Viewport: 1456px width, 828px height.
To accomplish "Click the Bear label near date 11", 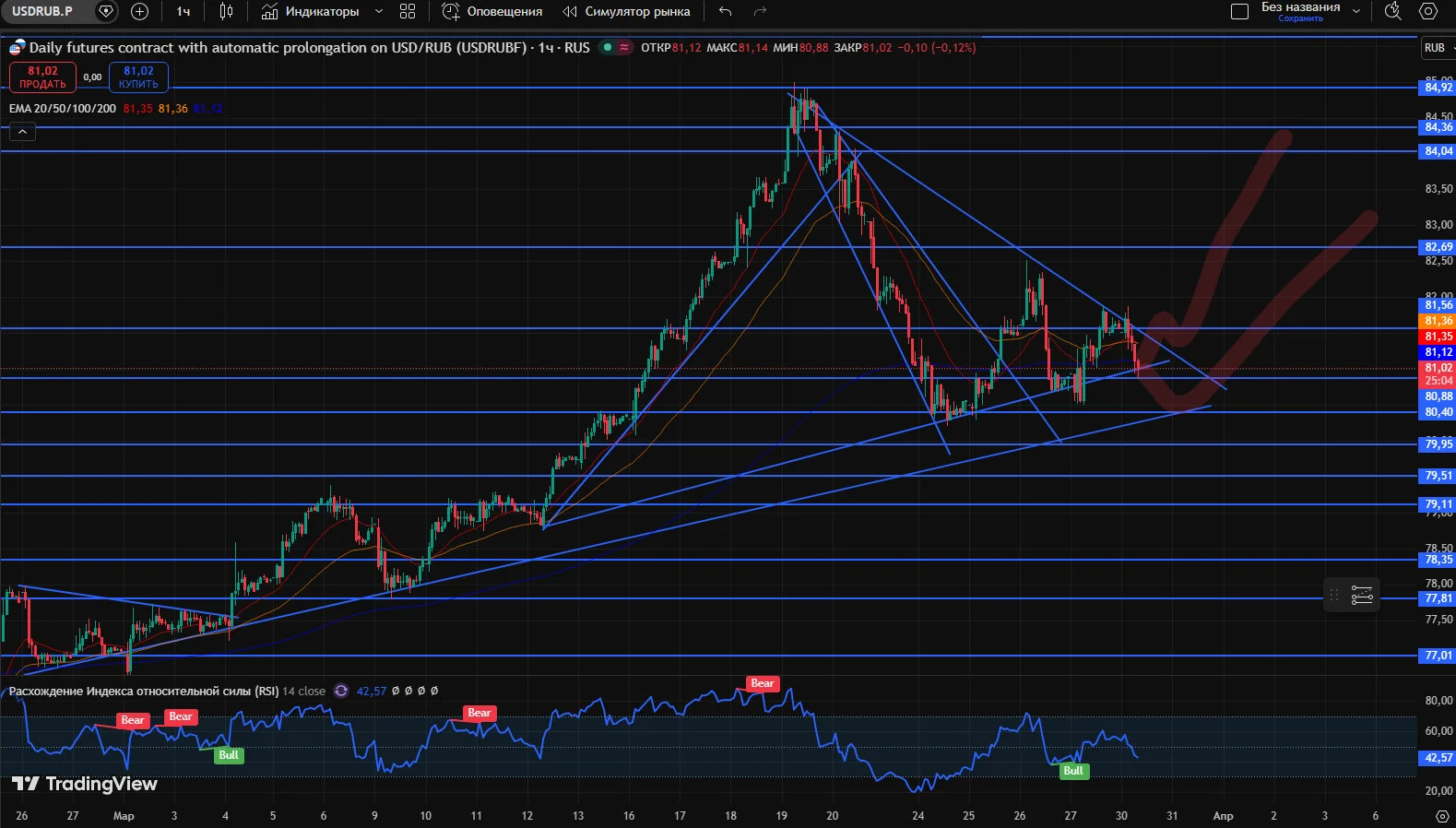I will click(x=479, y=713).
